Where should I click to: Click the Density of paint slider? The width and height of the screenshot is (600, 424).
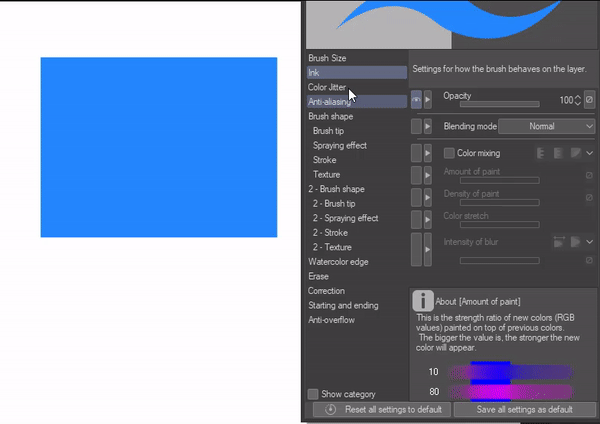coord(500,202)
